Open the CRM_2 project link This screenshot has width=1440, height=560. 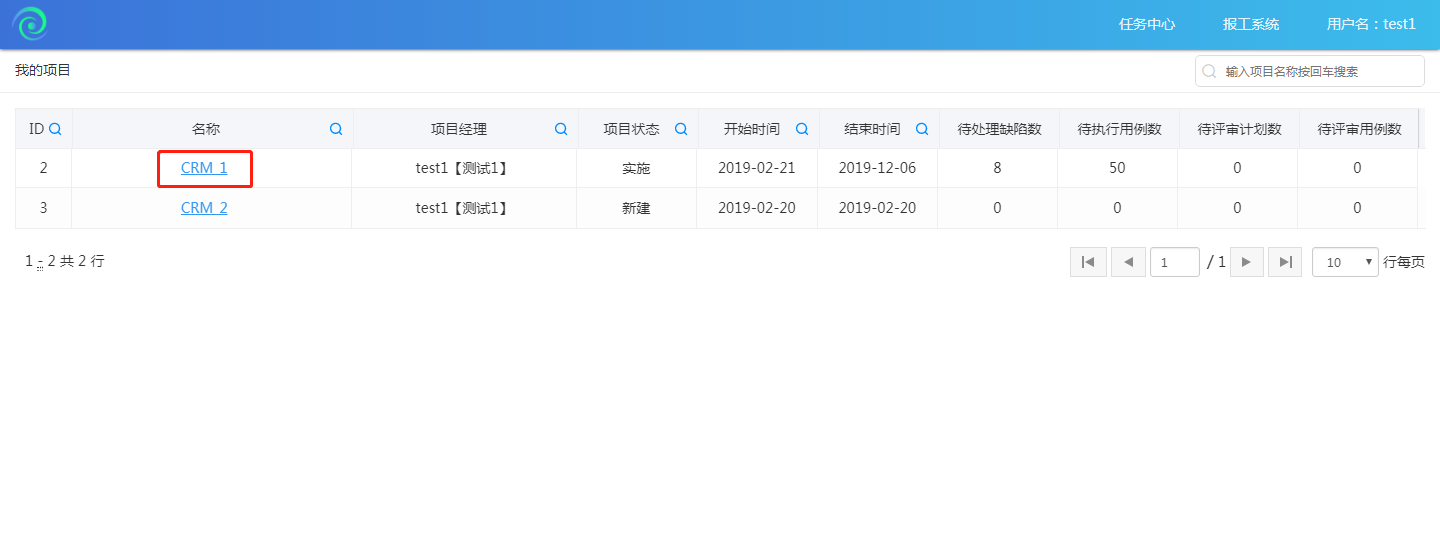coord(204,208)
